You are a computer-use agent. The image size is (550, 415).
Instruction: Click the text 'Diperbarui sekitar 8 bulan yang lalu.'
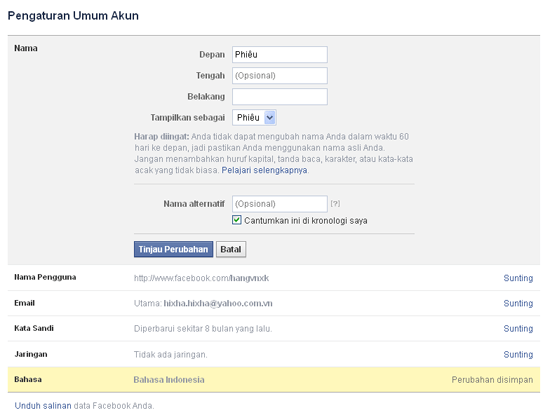pos(203,328)
